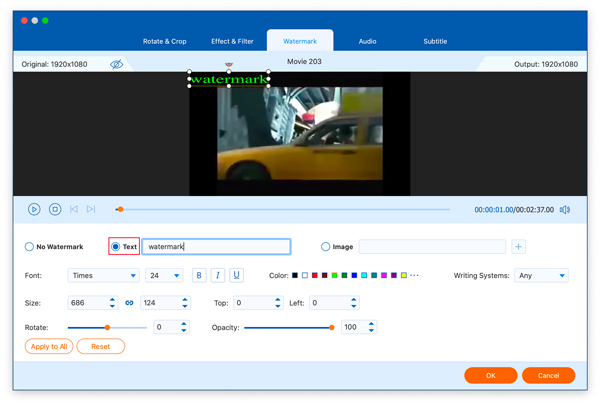Viewport: 600px width, 405px height.
Task: Toggle underline text formatting
Action: point(236,275)
